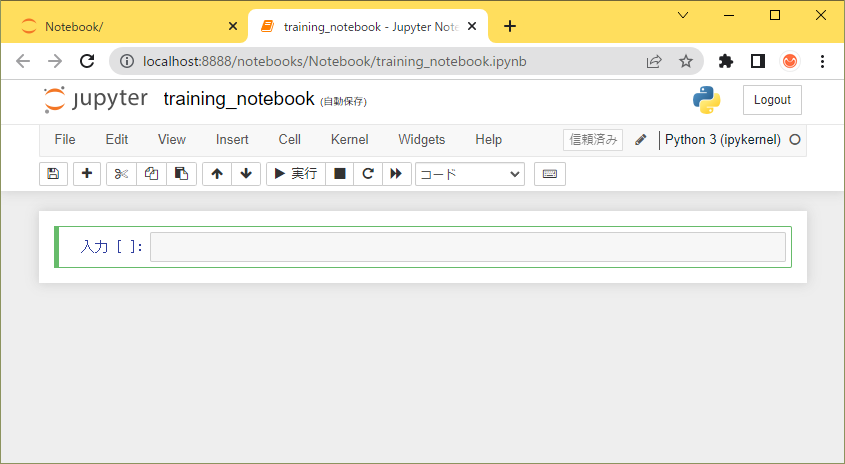Log out with the Logout button
Viewport: 845px width, 464px height.
(x=772, y=100)
